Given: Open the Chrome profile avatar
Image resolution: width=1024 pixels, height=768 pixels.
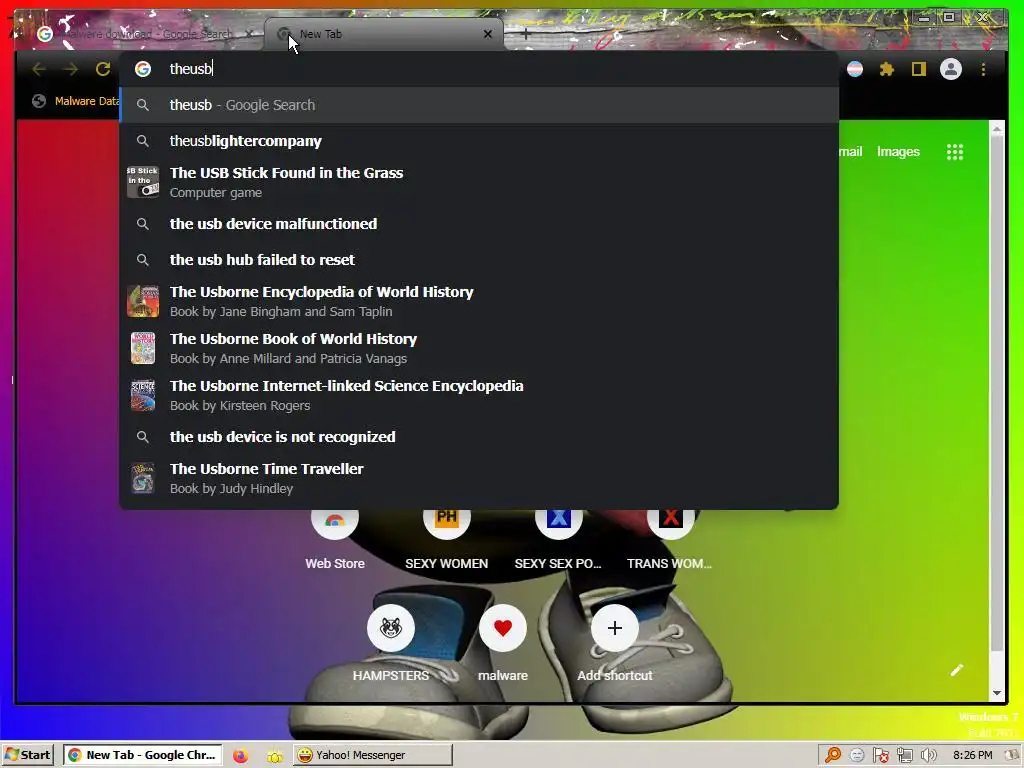Looking at the screenshot, I should pos(951,69).
